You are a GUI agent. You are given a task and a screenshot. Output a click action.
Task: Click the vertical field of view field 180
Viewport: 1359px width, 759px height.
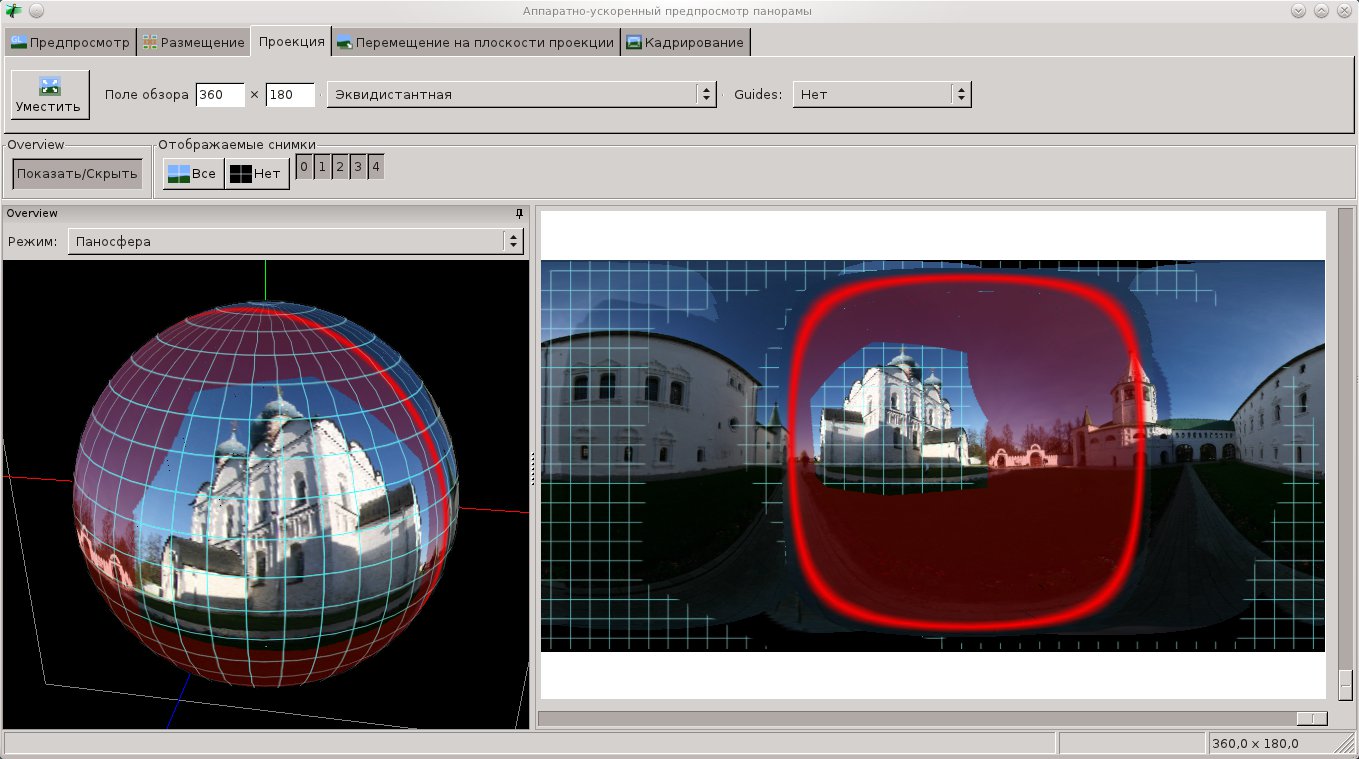289,94
